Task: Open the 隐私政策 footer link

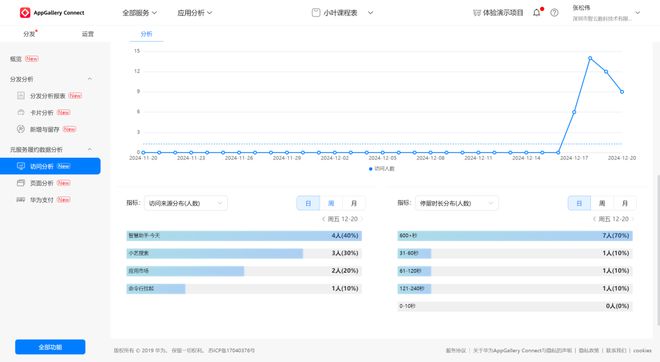Action: tap(590, 350)
